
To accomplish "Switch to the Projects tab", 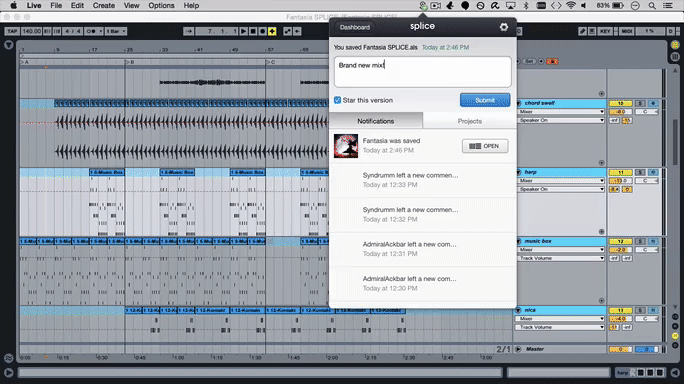I will [470, 121].
